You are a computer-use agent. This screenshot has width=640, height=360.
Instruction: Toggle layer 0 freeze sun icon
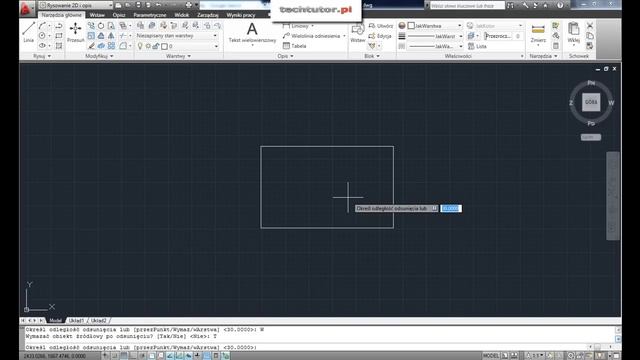(148, 46)
